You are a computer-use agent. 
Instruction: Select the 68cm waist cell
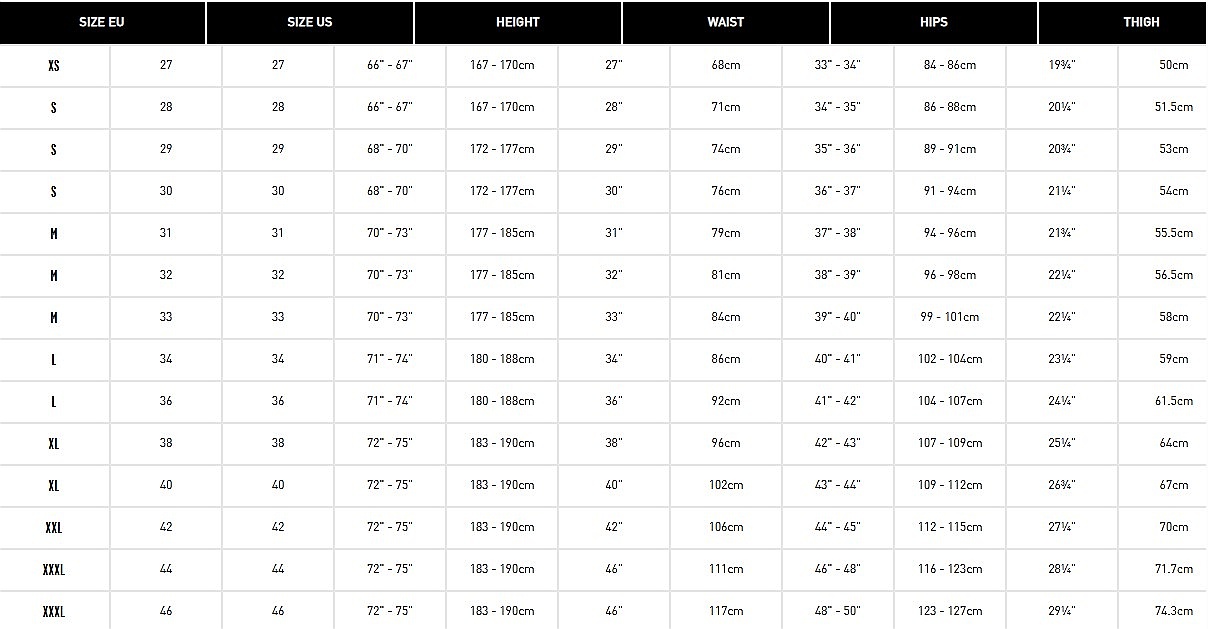726,65
